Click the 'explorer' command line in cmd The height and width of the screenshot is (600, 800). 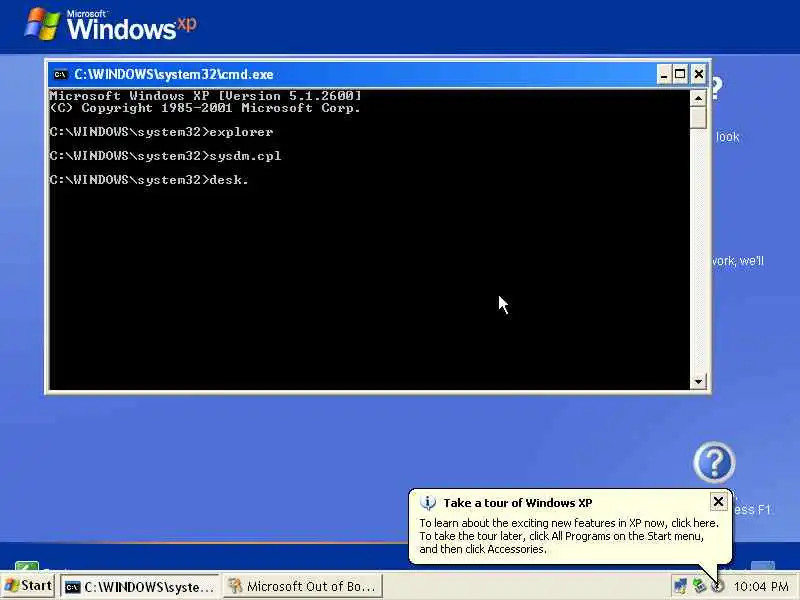coord(161,132)
